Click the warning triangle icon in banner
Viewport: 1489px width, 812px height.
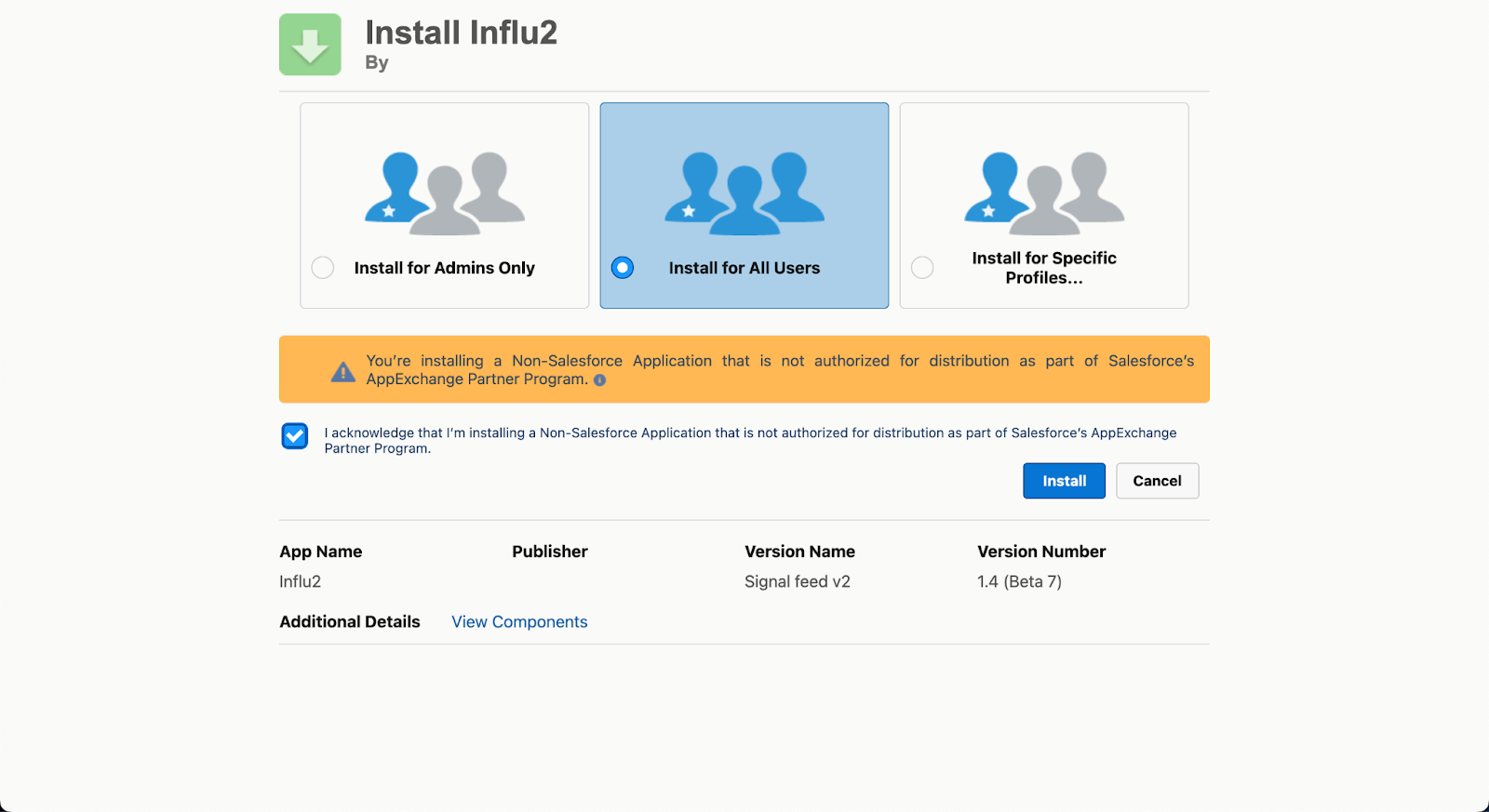343,372
